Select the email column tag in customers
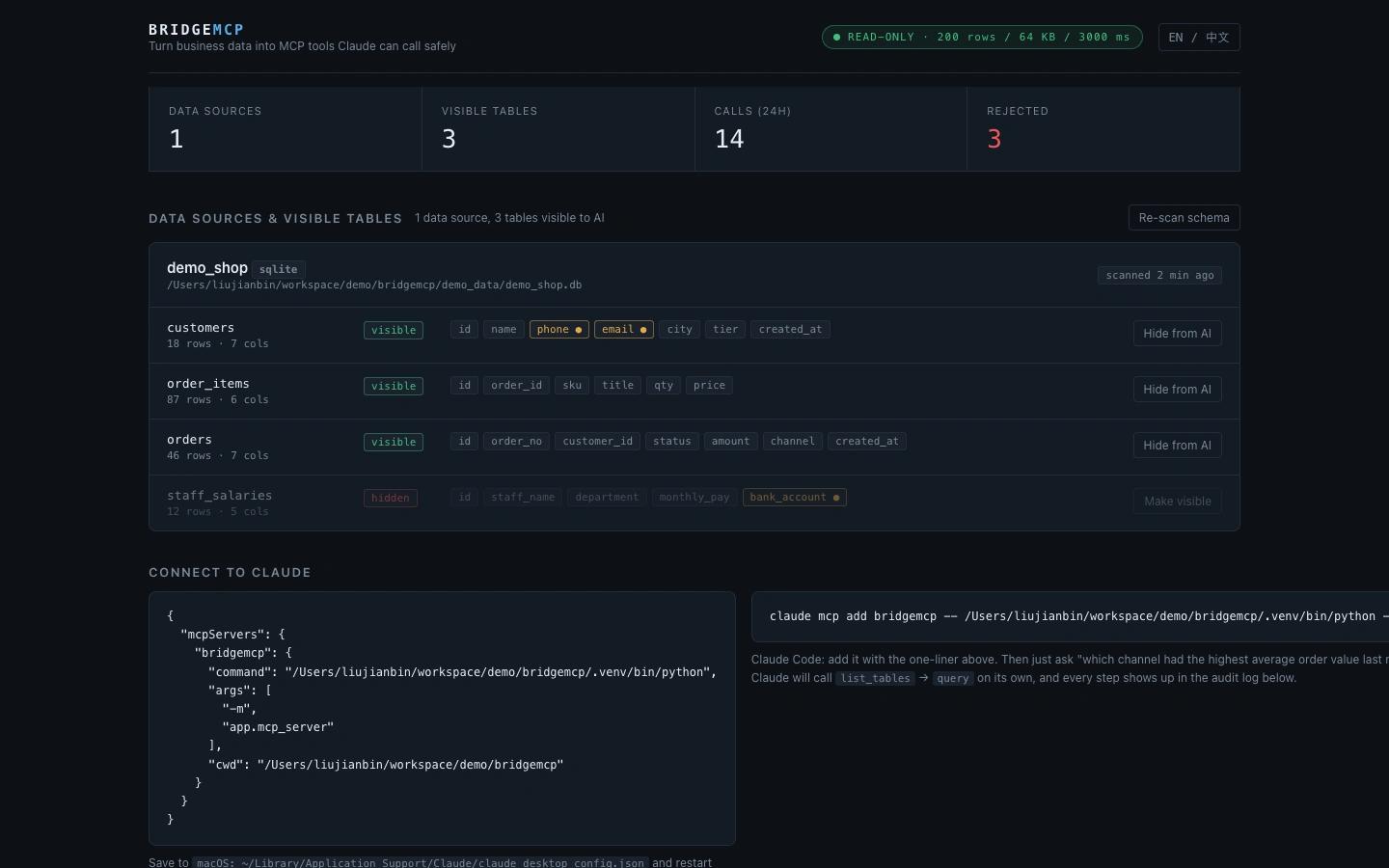This screenshot has height=868, width=1389. coord(624,330)
